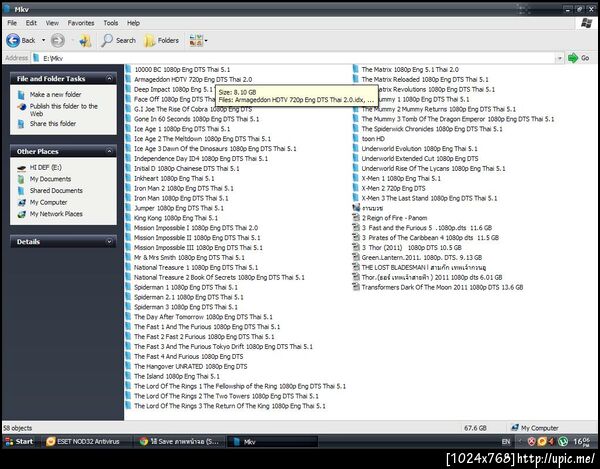Switch to ESET NOD32 Antivirus taskbar button
Viewport: 600px width, 469px height.
click(86, 441)
